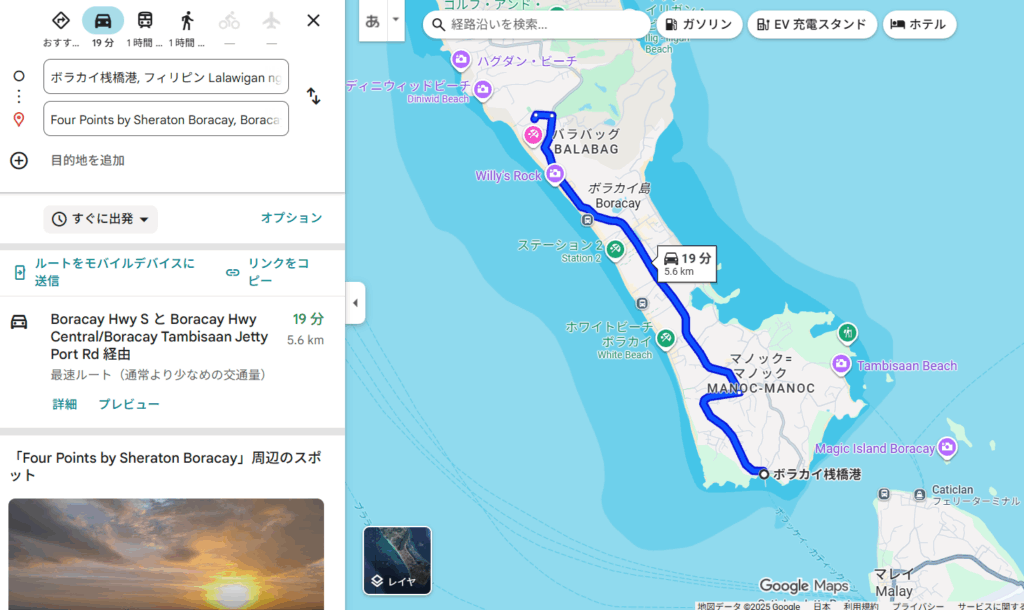Toggle the EV 充電スタンド filter chip
1024x610 pixels.
coord(812,25)
